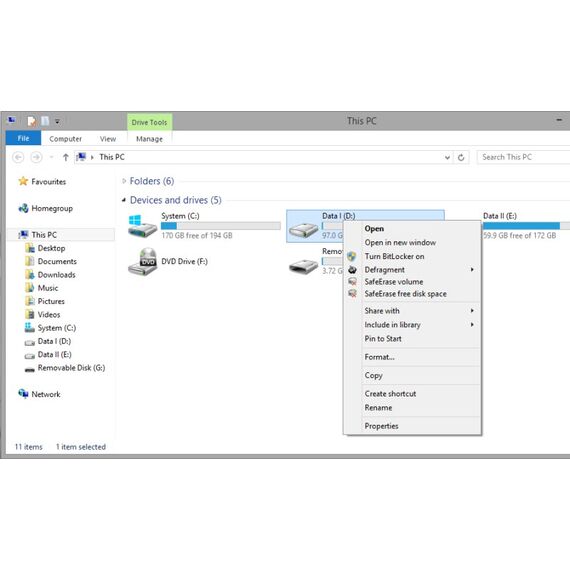Viewport: 570px width, 570px height.
Task: Expand the Include in library submenu arrow
Action: pos(472,324)
